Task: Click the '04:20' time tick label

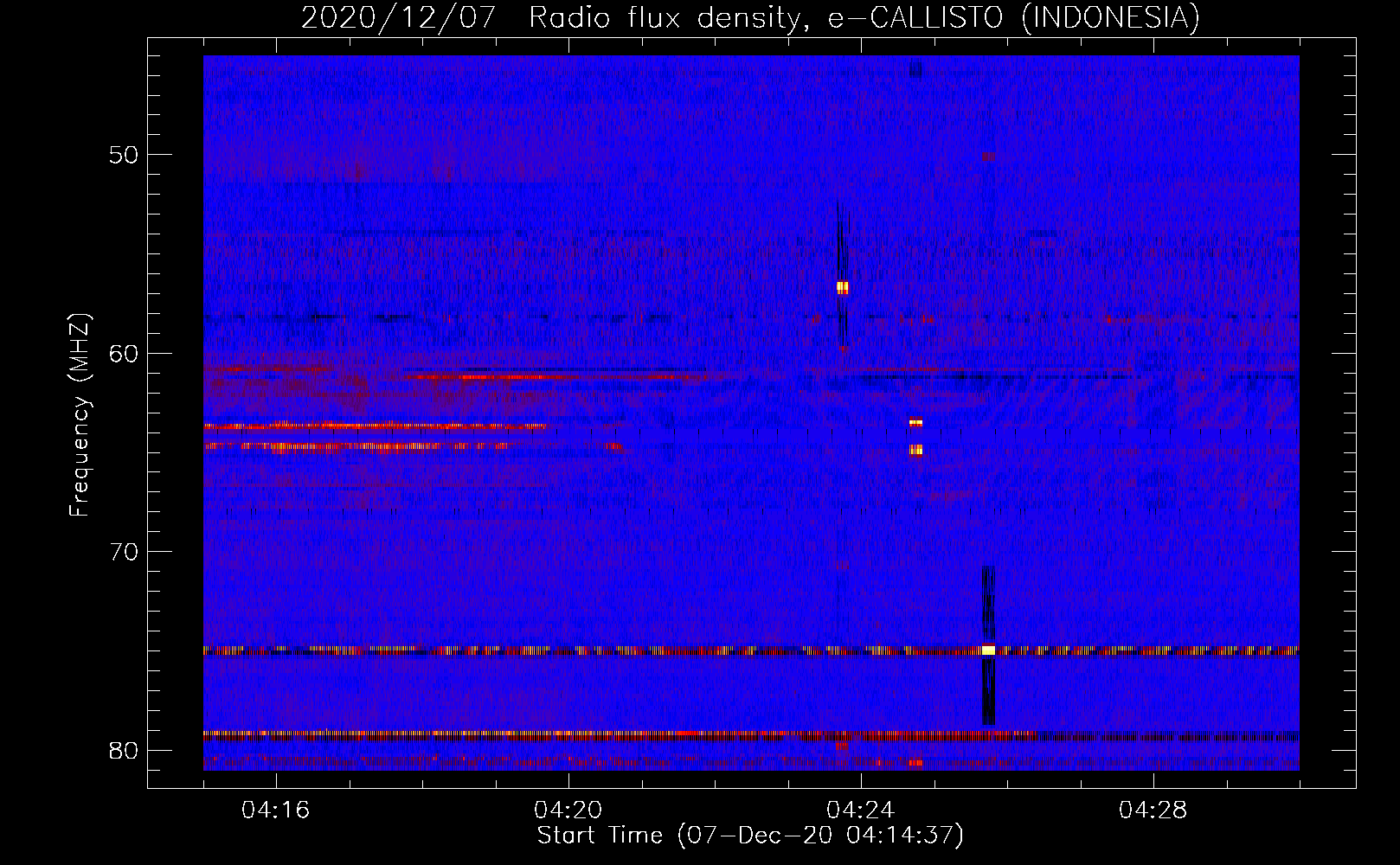Action: pos(568,811)
